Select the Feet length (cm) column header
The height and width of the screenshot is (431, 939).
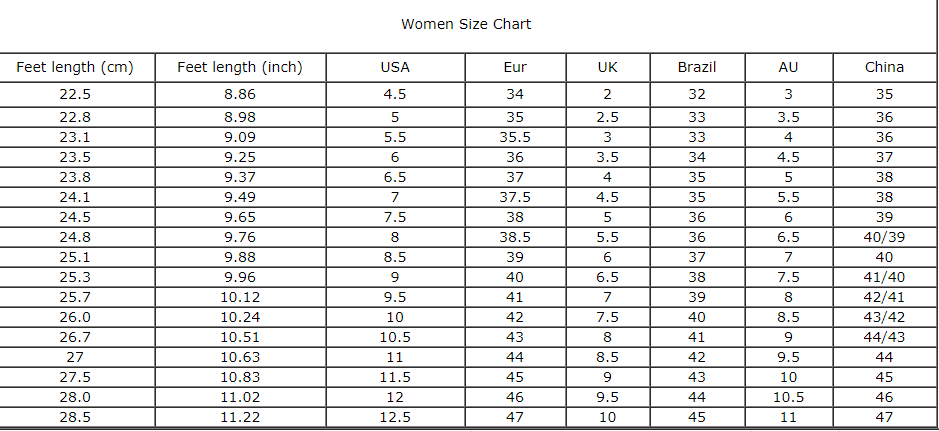click(74, 68)
